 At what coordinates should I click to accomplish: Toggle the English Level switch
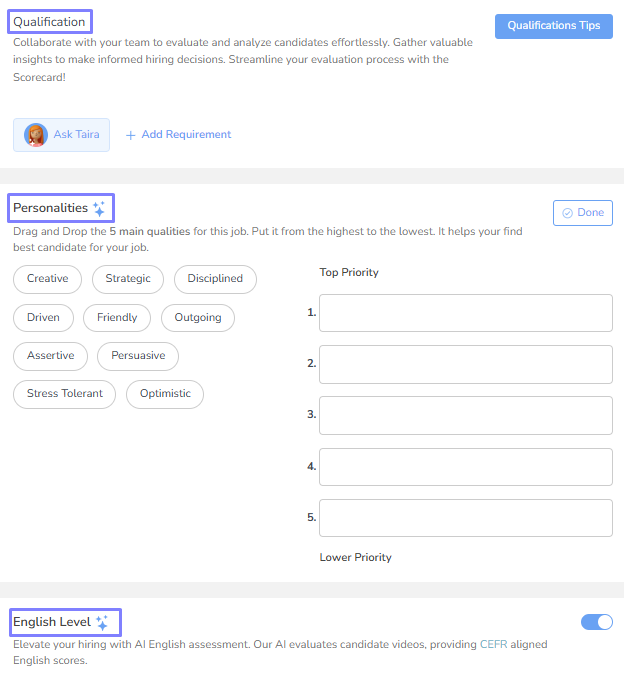tap(597, 622)
